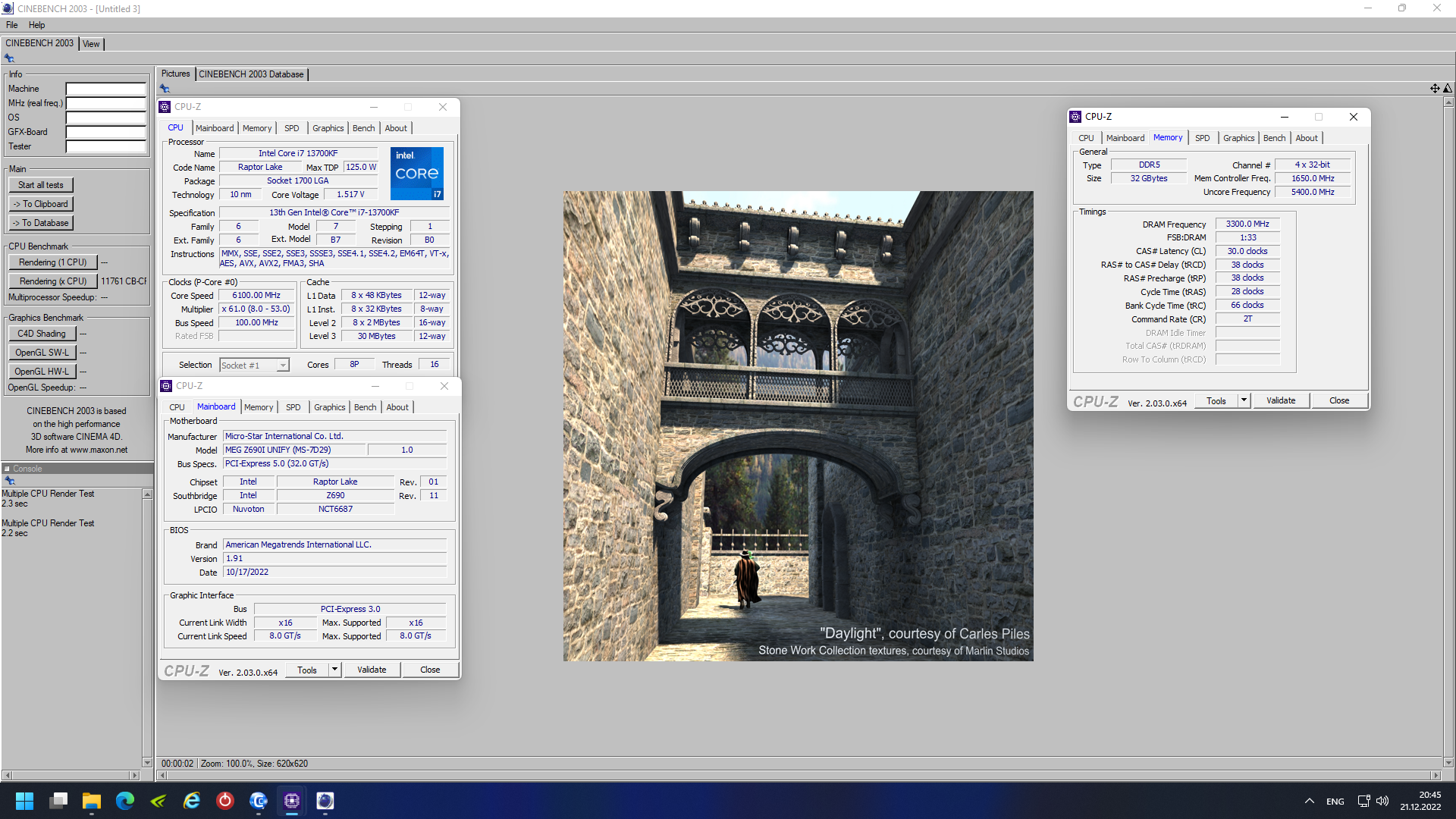Screen dimensions: 1456x819
Task: Click the blue circular app icon in the taskbar
Action: pos(259,801)
